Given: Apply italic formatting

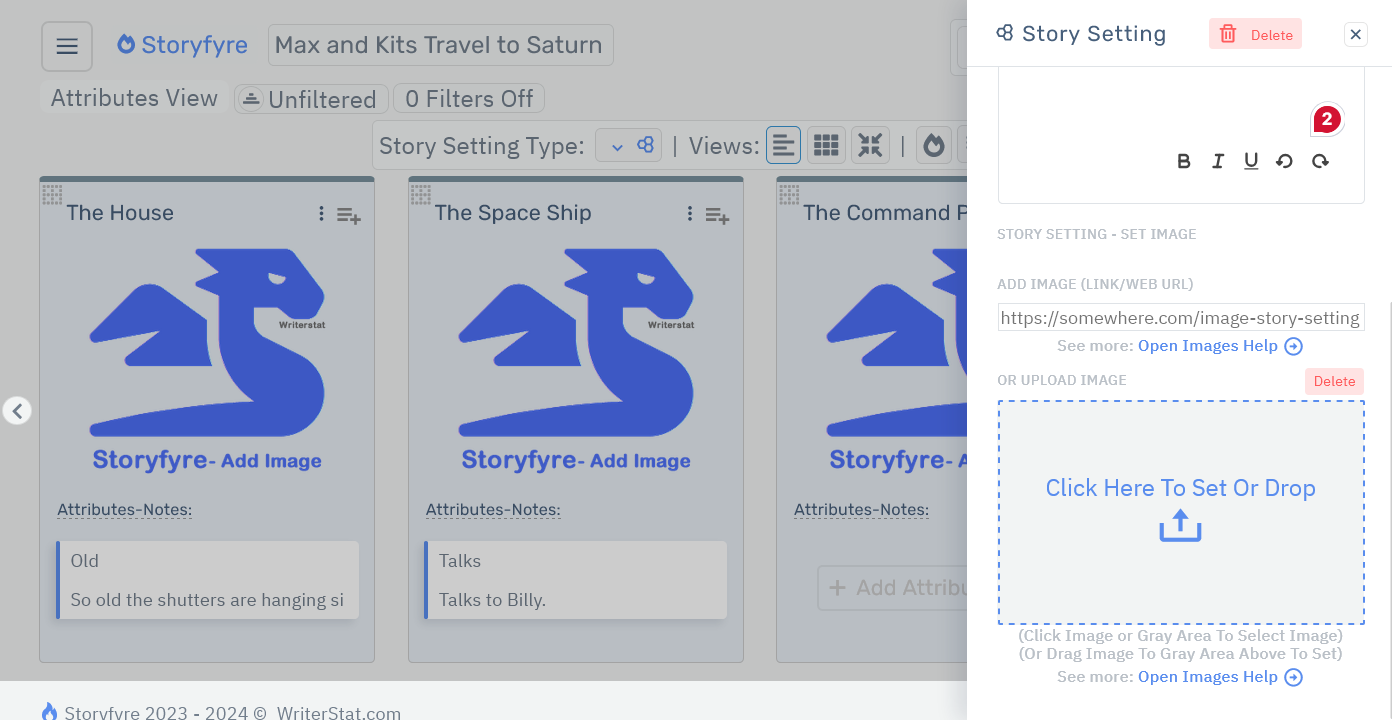Looking at the screenshot, I should point(1217,161).
